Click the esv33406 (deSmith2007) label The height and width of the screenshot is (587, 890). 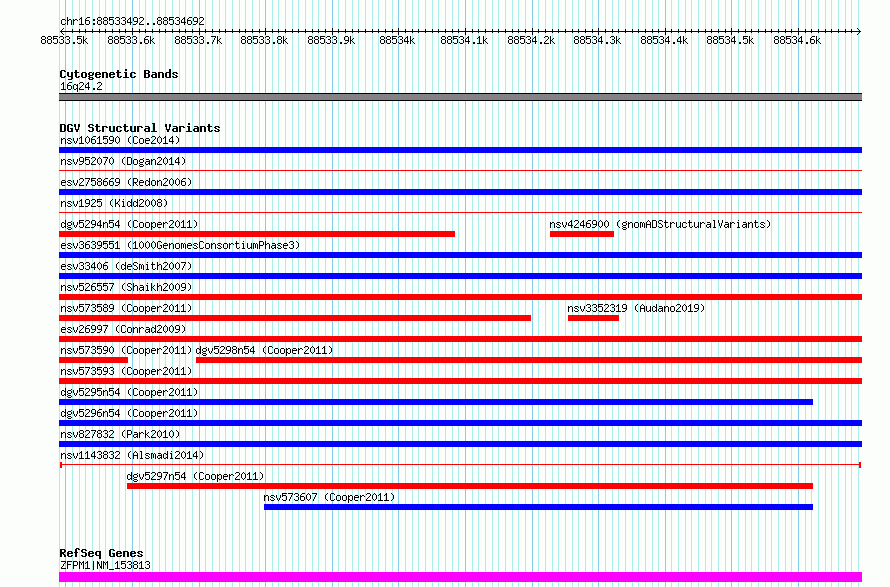click(x=126, y=266)
